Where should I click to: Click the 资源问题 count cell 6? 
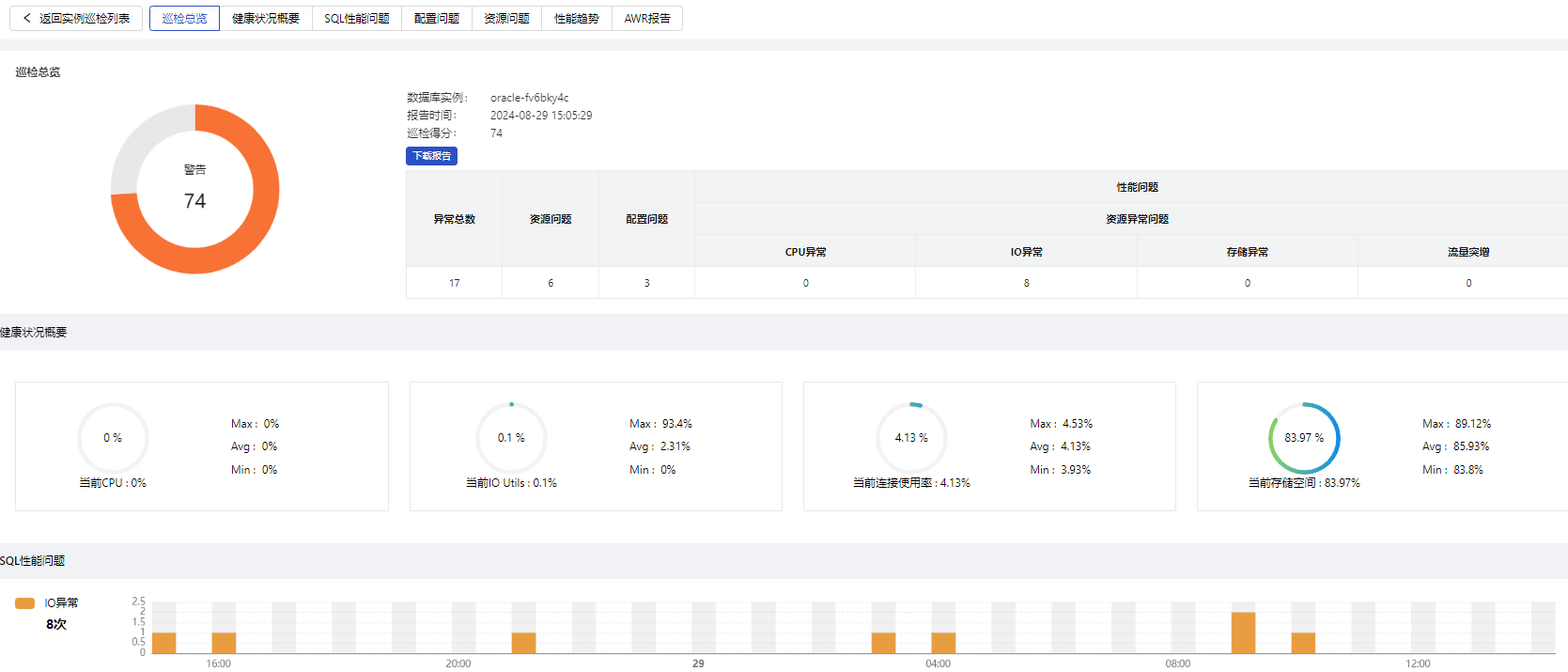pyautogui.click(x=551, y=283)
